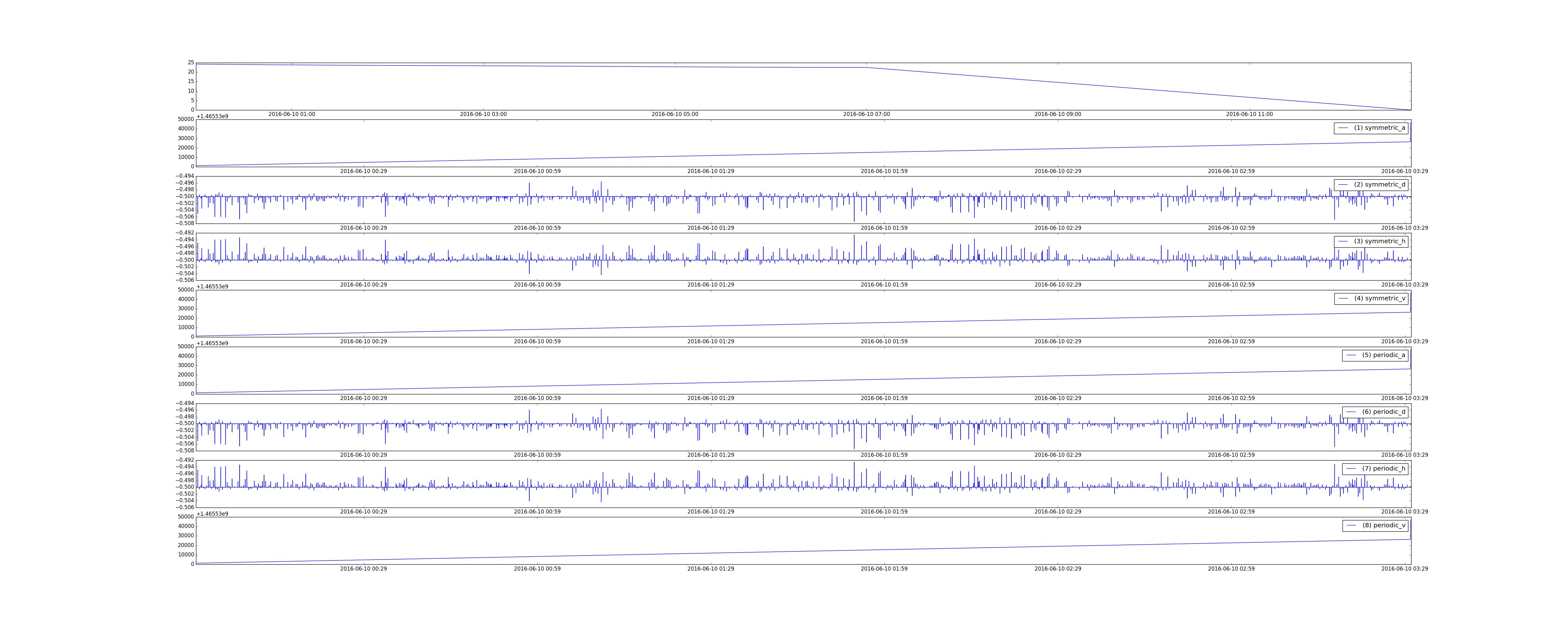Screen dimensions: 1568x627
Task: Click the blue line sample in periodic_v legend
Action: pyautogui.click(x=1351, y=525)
